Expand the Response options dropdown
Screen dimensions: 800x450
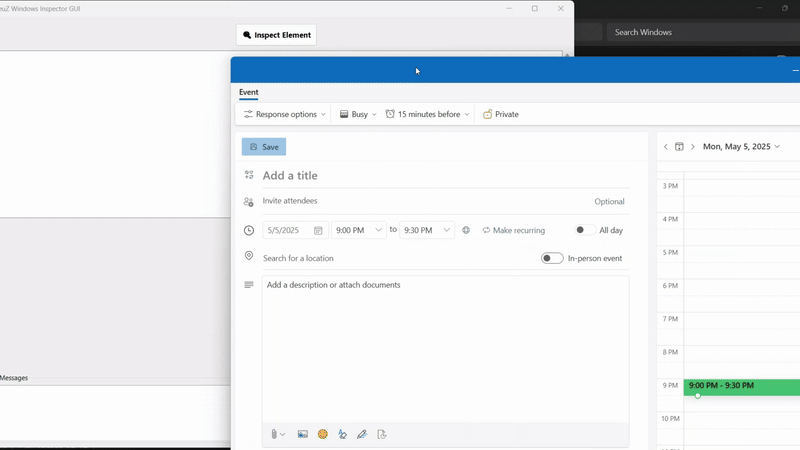tap(285, 114)
